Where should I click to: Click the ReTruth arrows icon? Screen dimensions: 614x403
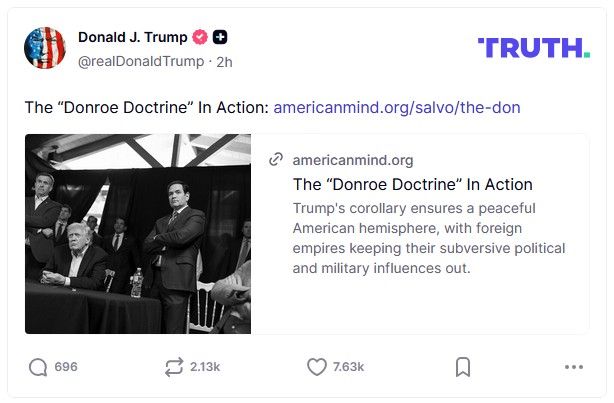click(x=174, y=367)
